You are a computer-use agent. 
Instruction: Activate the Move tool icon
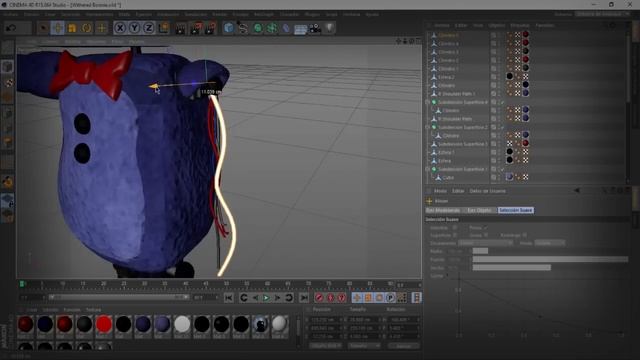pos(58,28)
